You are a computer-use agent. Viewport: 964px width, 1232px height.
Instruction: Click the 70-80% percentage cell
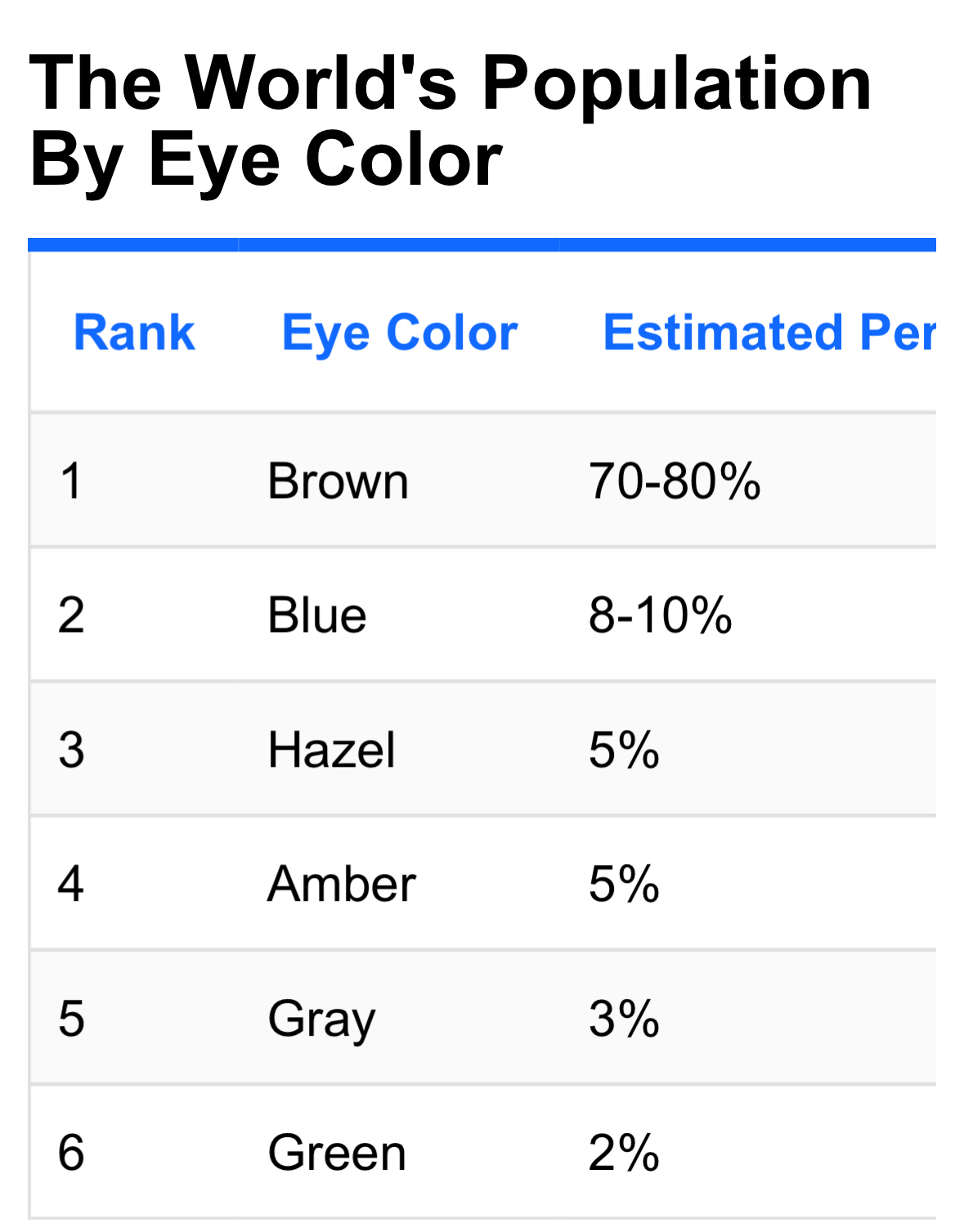[x=675, y=481]
